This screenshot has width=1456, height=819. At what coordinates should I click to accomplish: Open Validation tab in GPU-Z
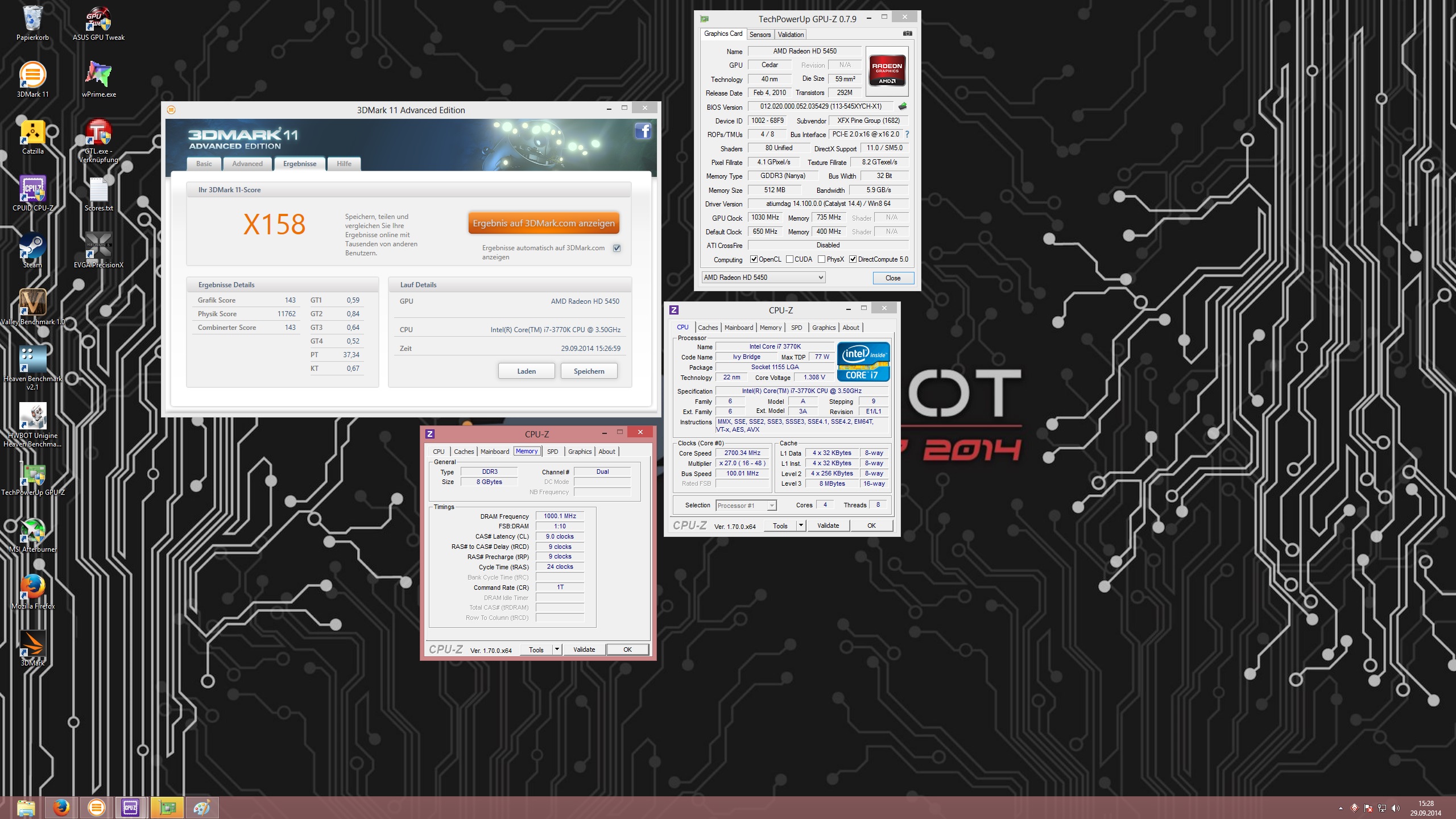tap(791, 35)
